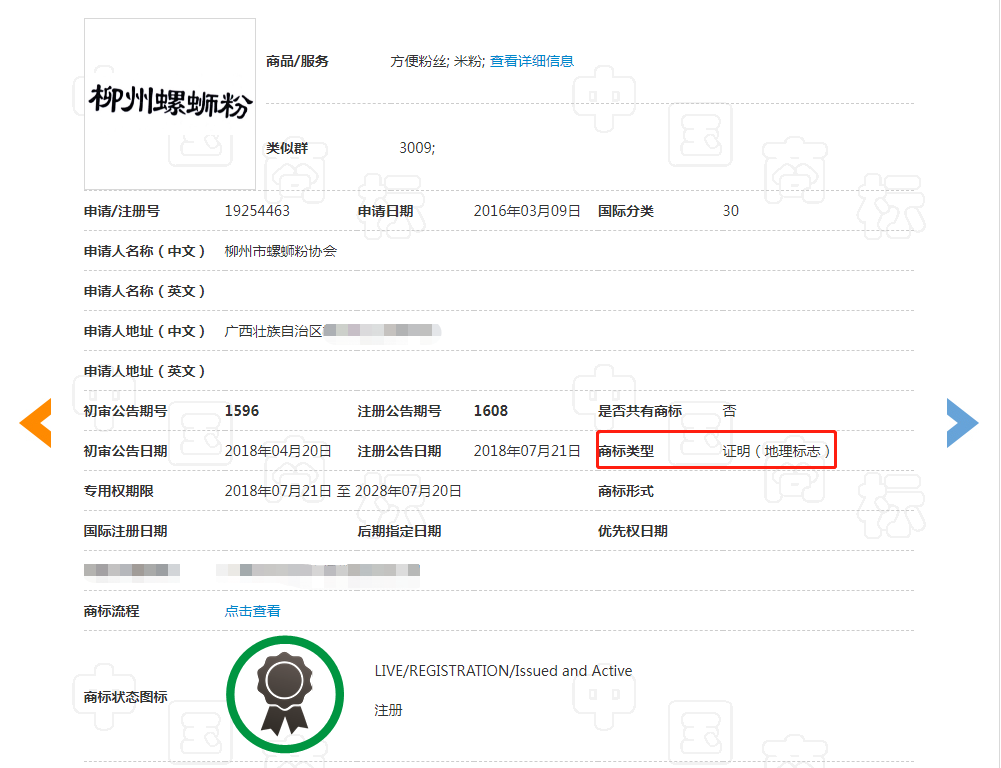Click the 初审公告期号 label
The width and height of the screenshot is (1001, 768).
click(x=126, y=411)
